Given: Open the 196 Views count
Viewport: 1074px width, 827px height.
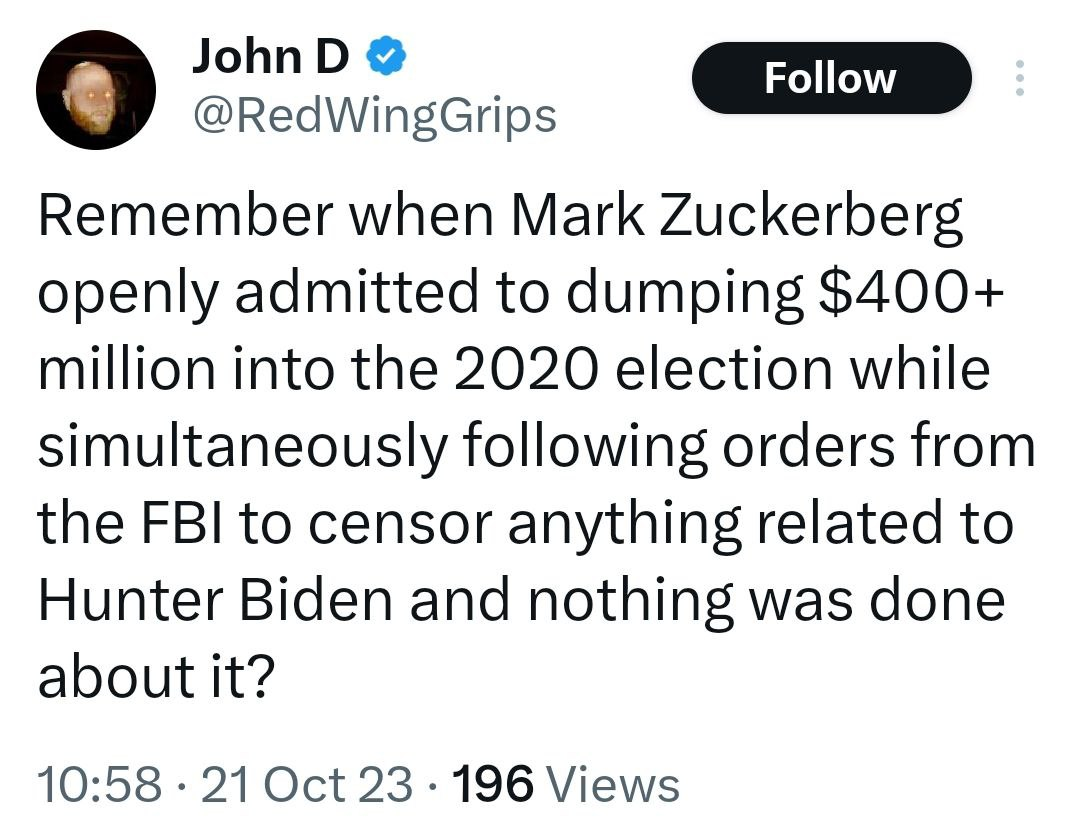Looking at the screenshot, I should 492,784.
